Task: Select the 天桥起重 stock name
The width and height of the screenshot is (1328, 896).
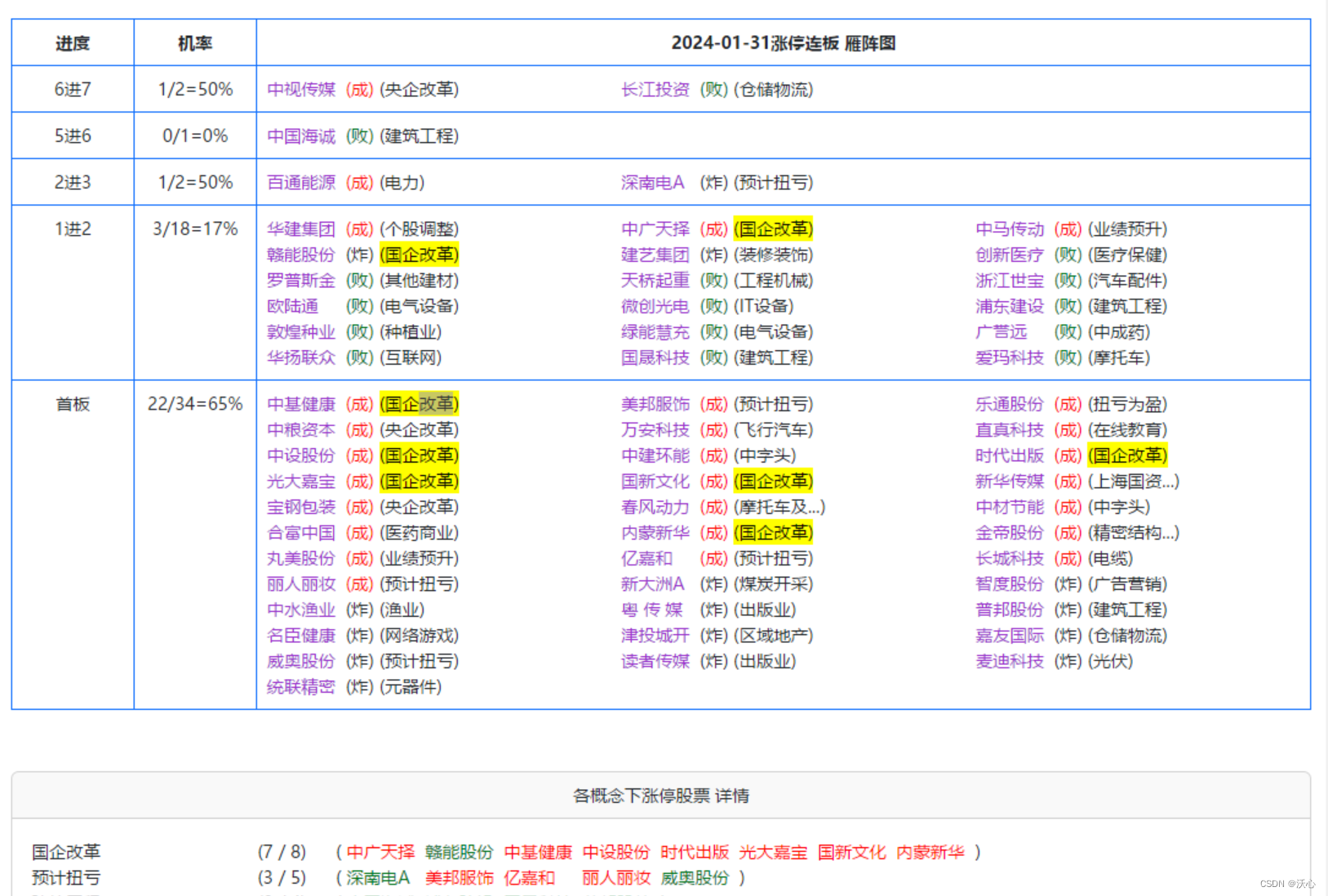Action: pyautogui.click(x=655, y=281)
